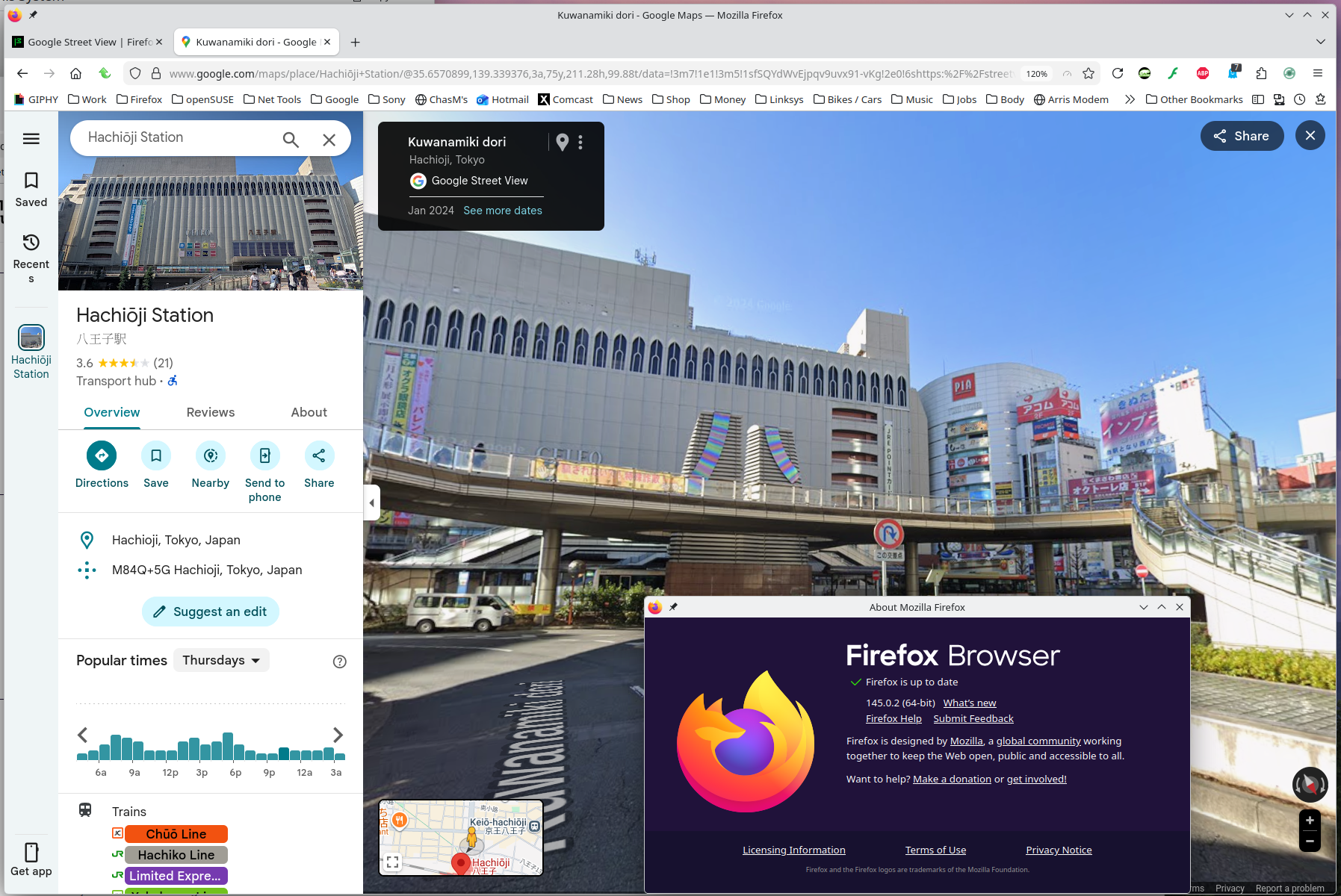This screenshot has height=896, width=1341.
Task: Click the Share icon in the place panel
Action: [319, 455]
